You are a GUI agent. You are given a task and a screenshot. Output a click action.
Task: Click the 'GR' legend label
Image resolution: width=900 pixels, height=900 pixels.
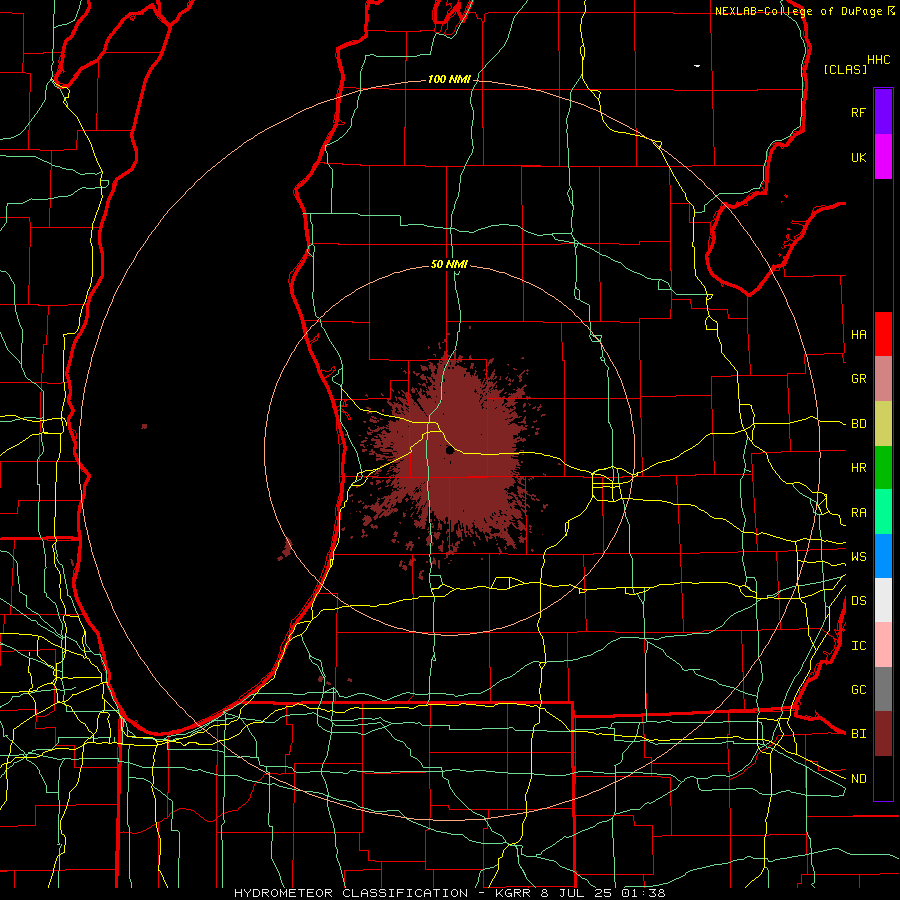point(858,379)
